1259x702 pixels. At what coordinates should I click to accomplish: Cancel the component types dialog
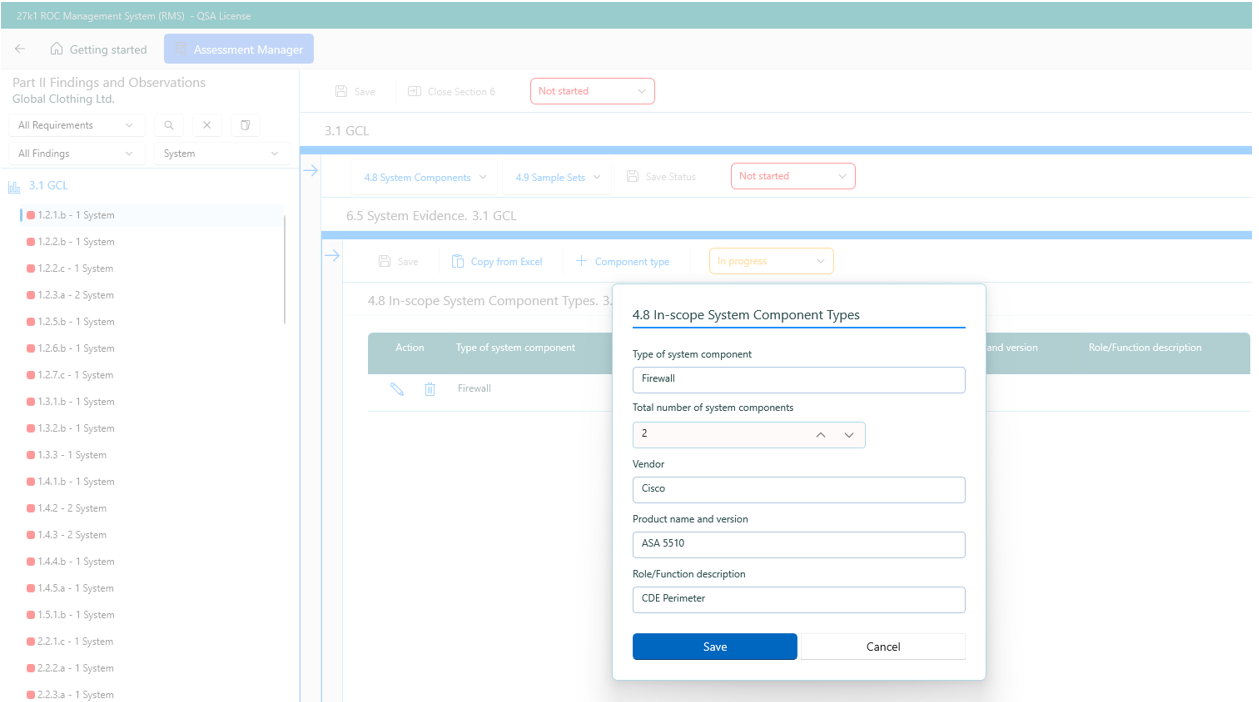(x=883, y=647)
